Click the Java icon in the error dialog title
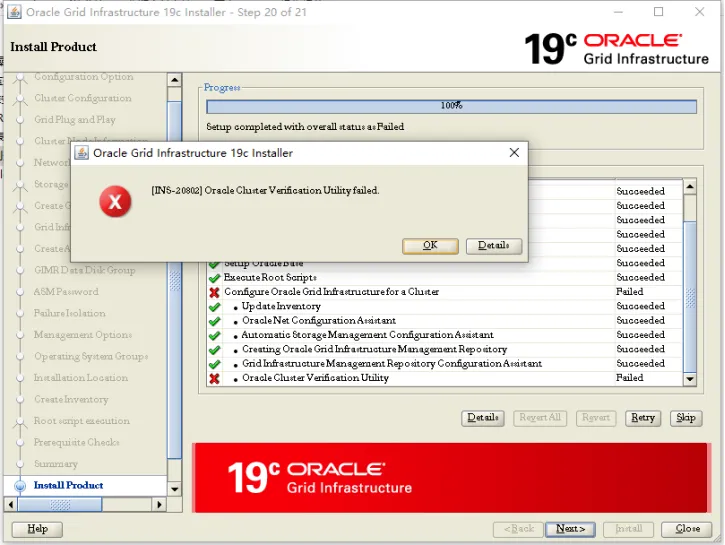 click(x=81, y=153)
